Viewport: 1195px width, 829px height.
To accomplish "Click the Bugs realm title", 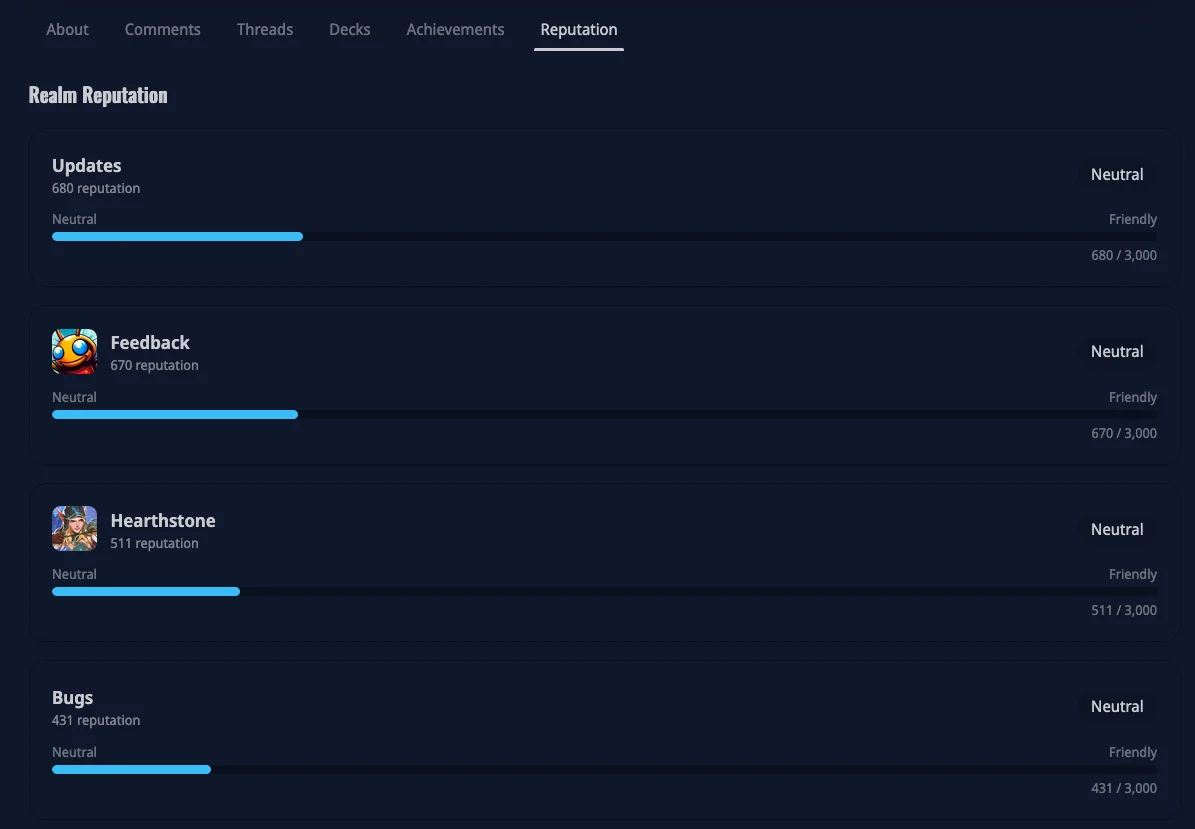I will click(73, 698).
